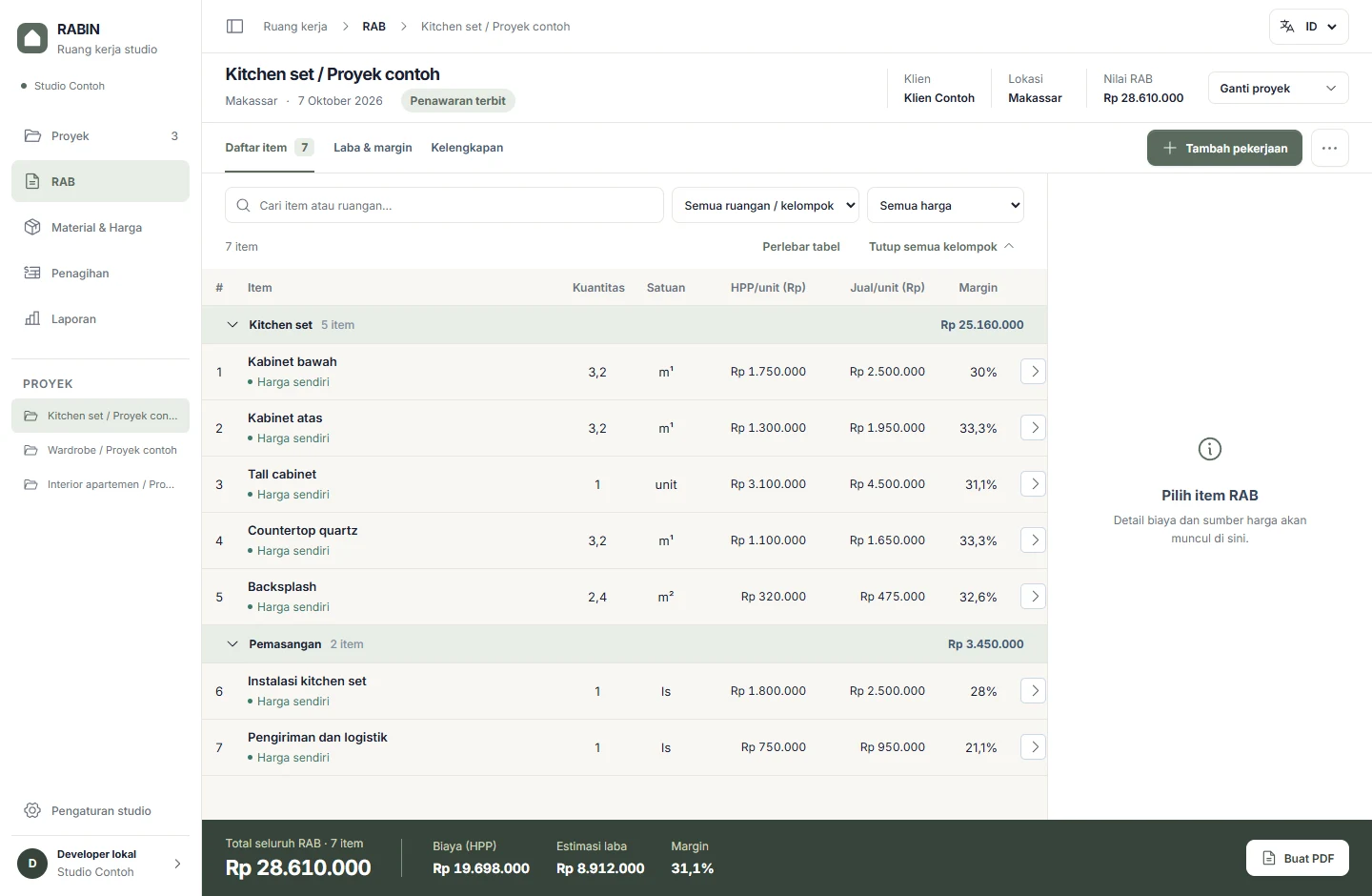Open the Ganti proyek dropdown

tap(1278, 89)
